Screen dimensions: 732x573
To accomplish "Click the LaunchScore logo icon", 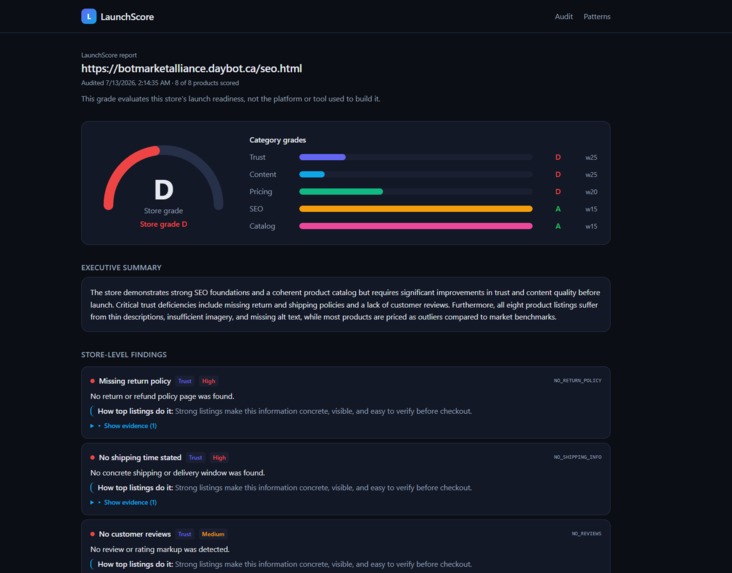I will [x=89, y=16].
